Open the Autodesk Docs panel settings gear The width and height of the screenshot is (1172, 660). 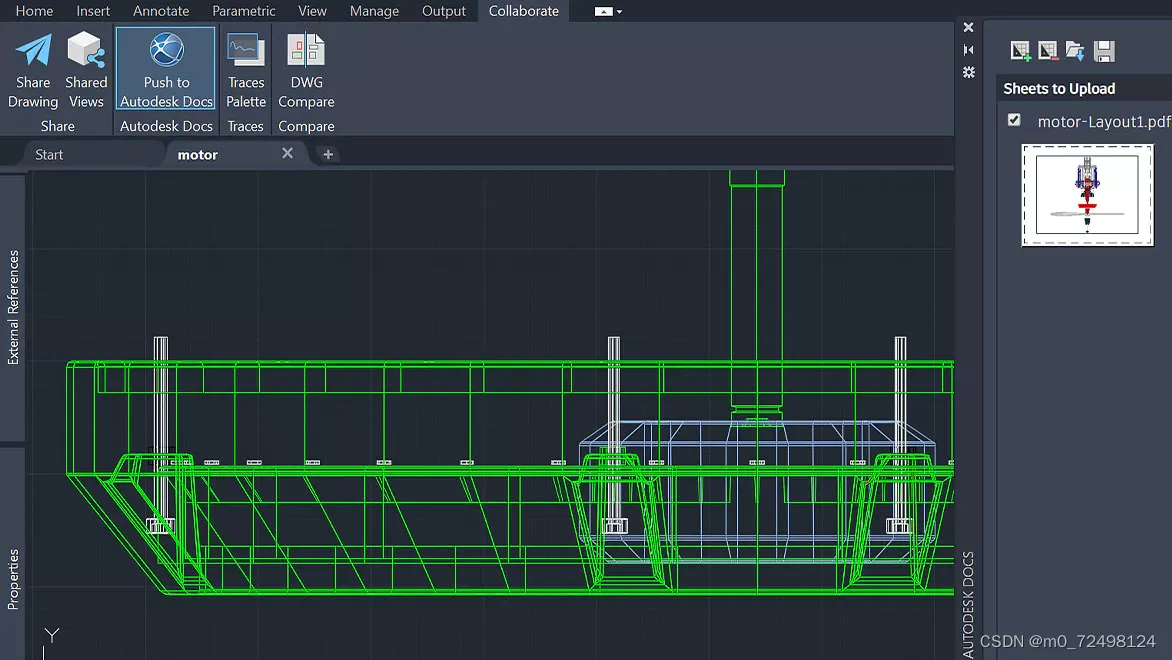click(968, 70)
